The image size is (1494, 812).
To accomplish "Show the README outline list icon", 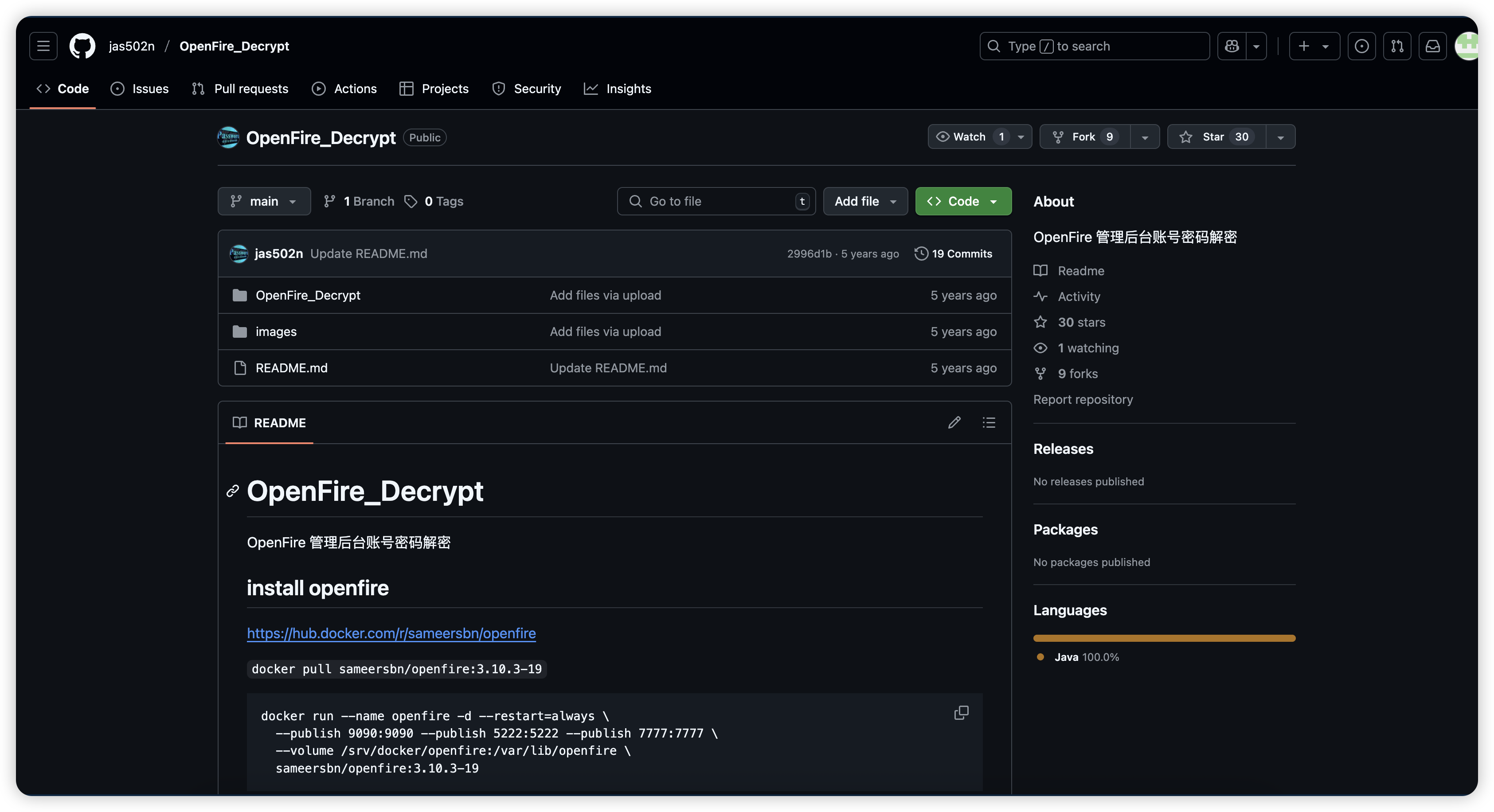I will pyautogui.click(x=989, y=422).
